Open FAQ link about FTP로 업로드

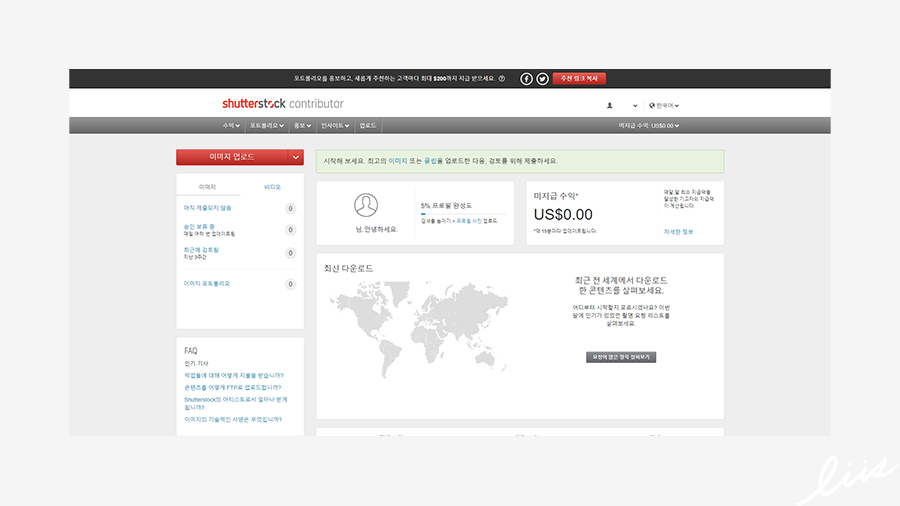coord(232,387)
